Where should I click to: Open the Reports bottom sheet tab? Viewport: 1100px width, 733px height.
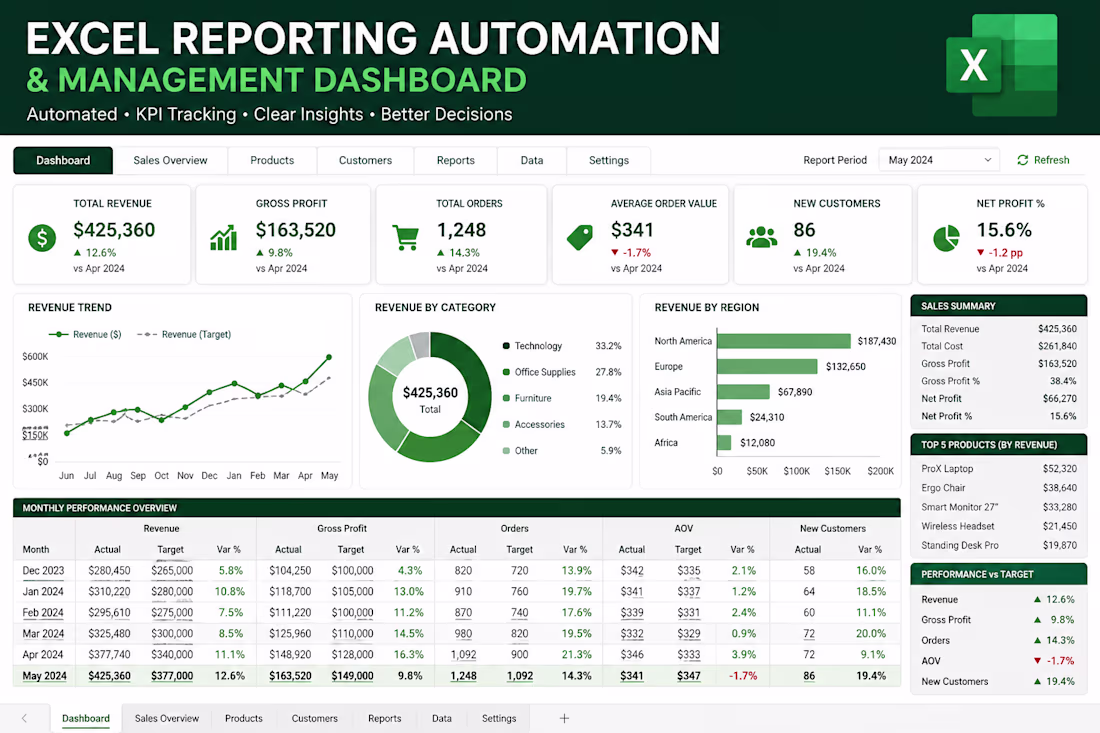384,718
